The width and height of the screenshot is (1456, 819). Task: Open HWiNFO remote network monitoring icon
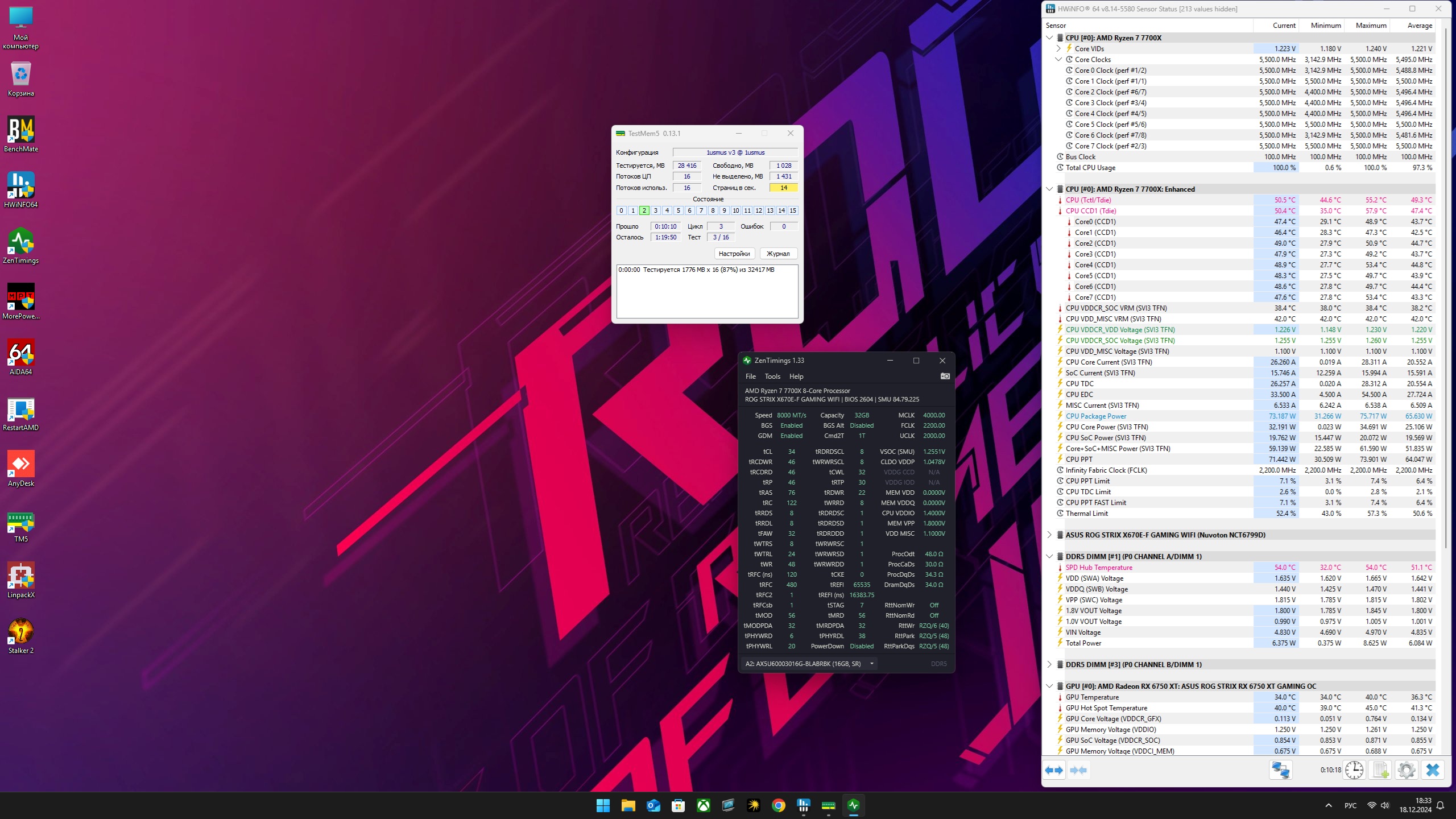point(1281,770)
